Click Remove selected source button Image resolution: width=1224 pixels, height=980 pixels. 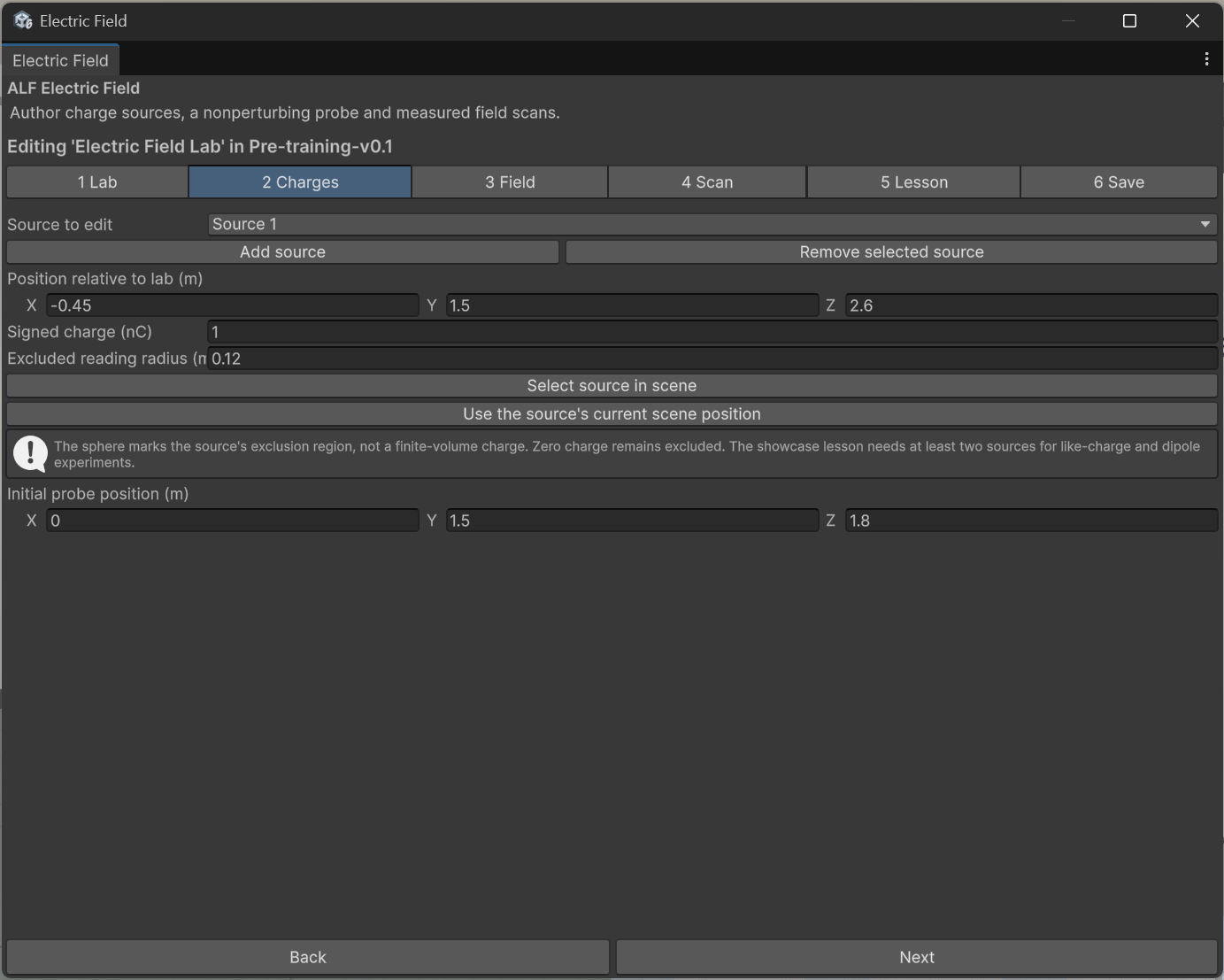click(x=891, y=251)
